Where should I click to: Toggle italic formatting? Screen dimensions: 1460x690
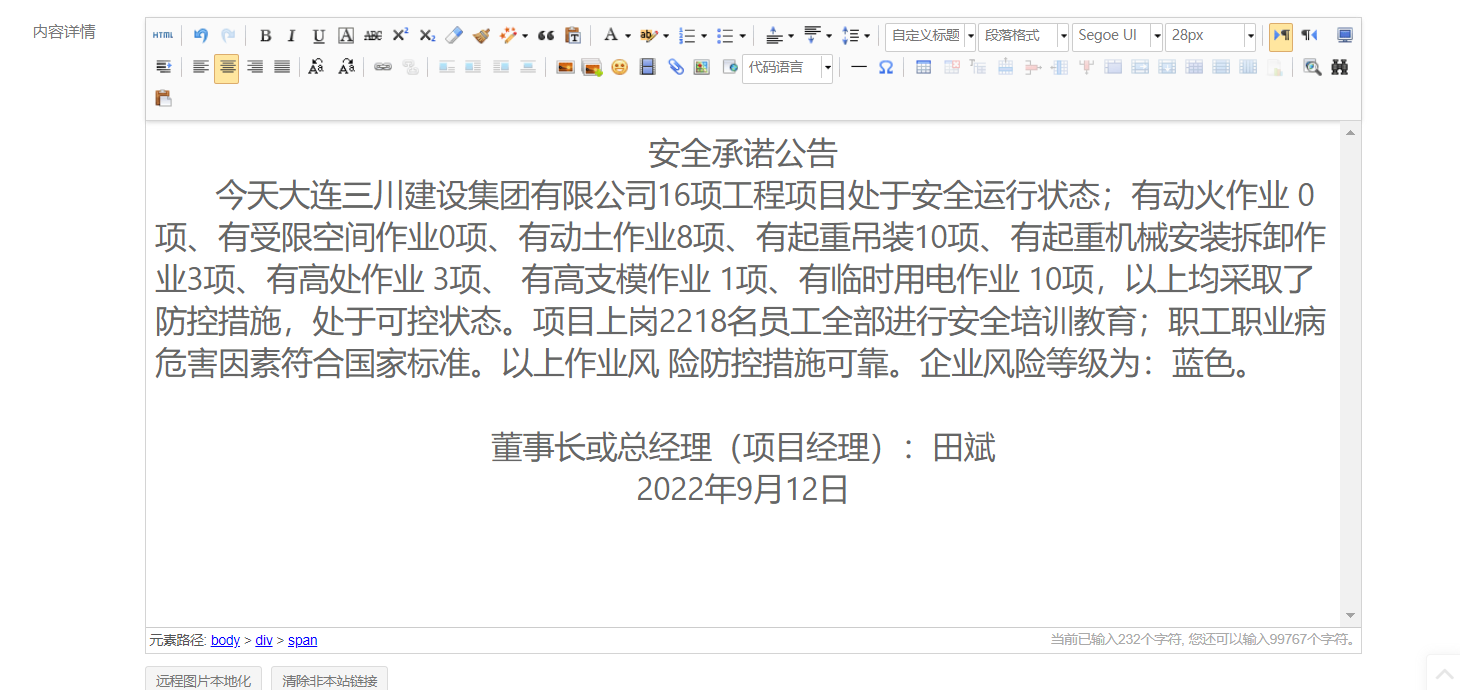point(292,35)
